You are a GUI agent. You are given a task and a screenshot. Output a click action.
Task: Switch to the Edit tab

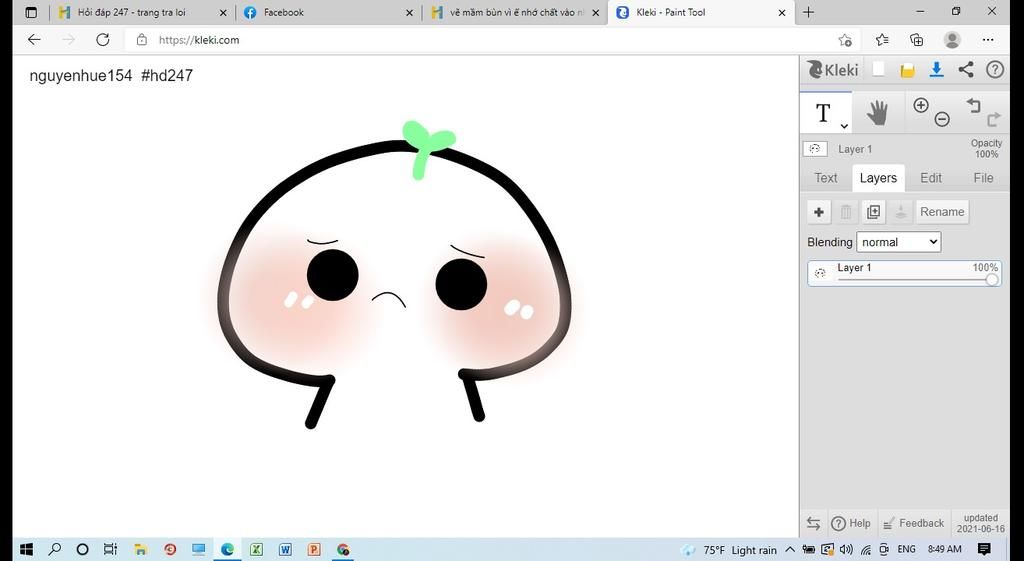click(x=931, y=178)
